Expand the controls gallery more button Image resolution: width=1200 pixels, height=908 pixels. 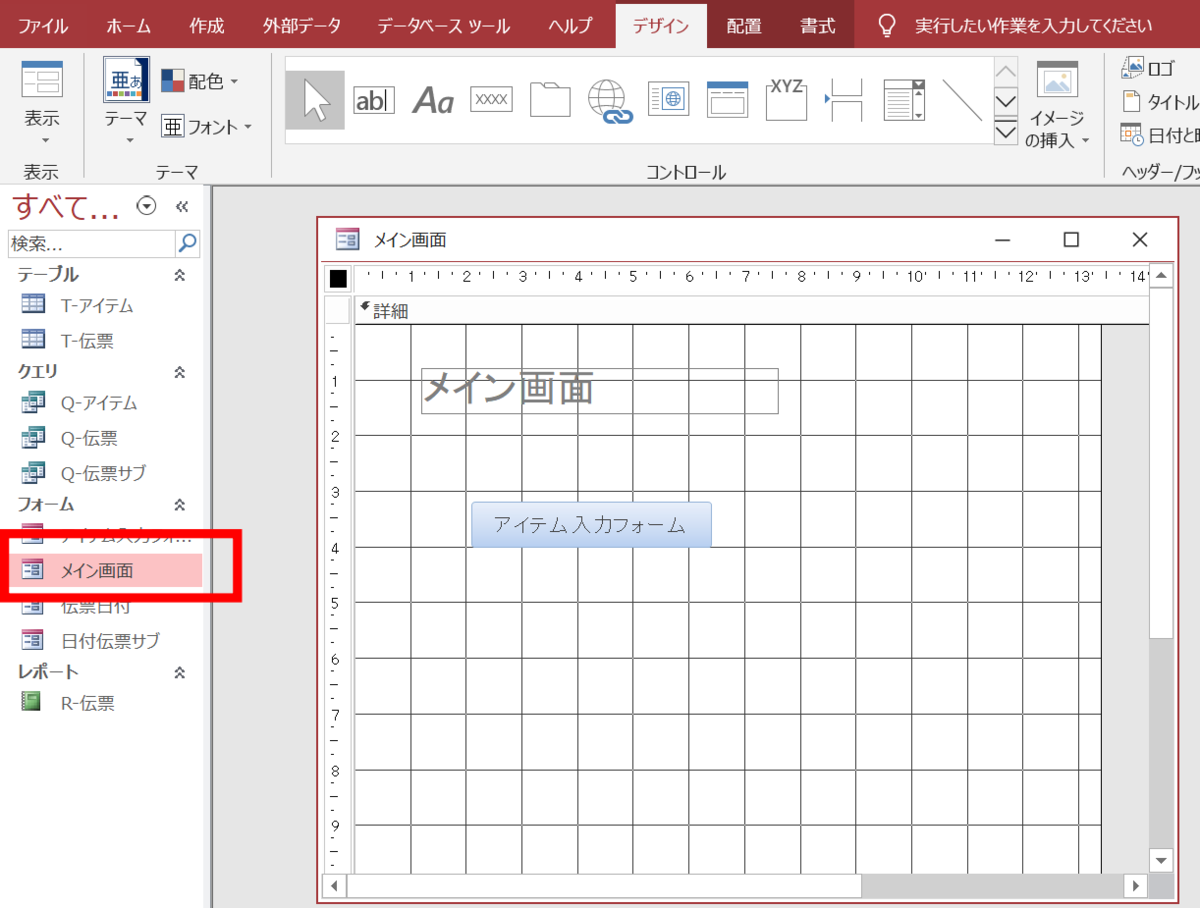click(1006, 131)
